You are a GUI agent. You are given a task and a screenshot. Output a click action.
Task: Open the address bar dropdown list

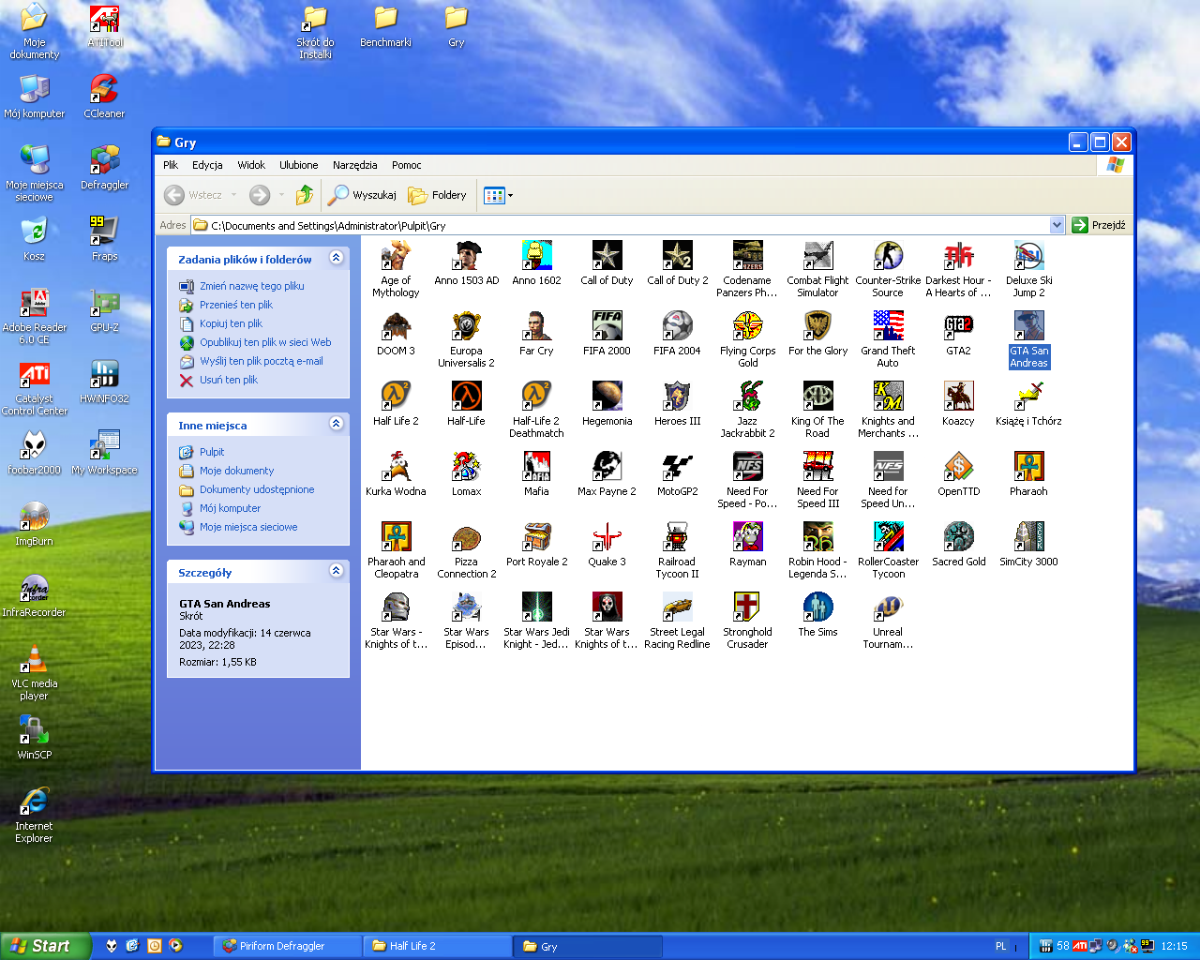coord(1057,224)
